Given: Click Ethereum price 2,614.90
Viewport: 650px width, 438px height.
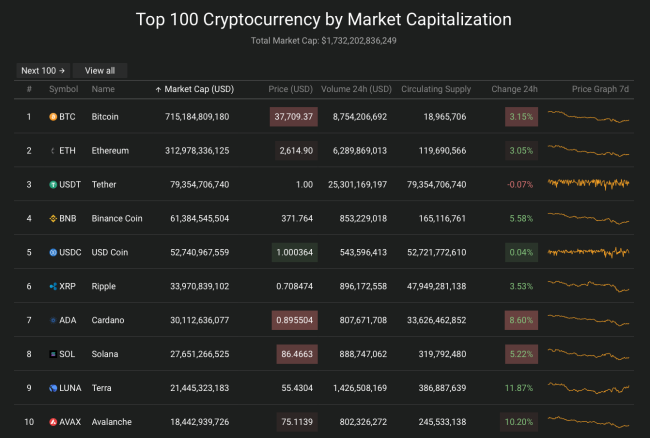Looking at the screenshot, I should coord(296,151).
